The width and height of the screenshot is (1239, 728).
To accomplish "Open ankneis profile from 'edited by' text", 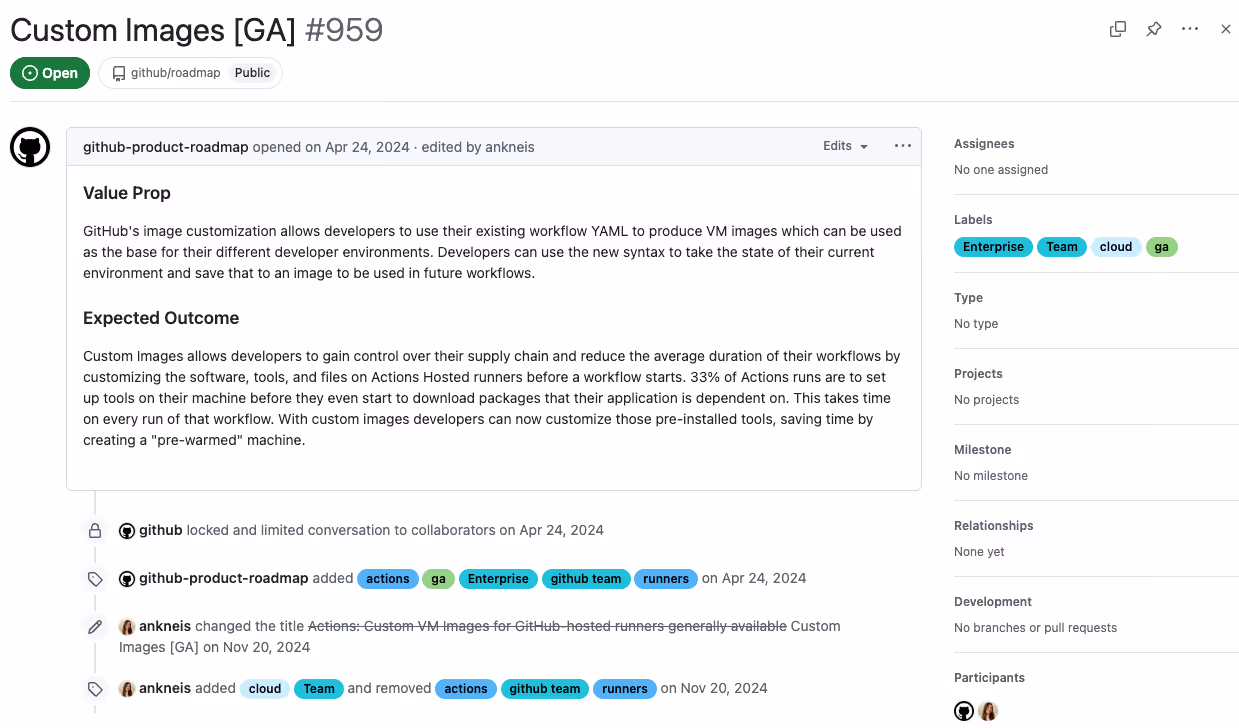I will [x=509, y=147].
